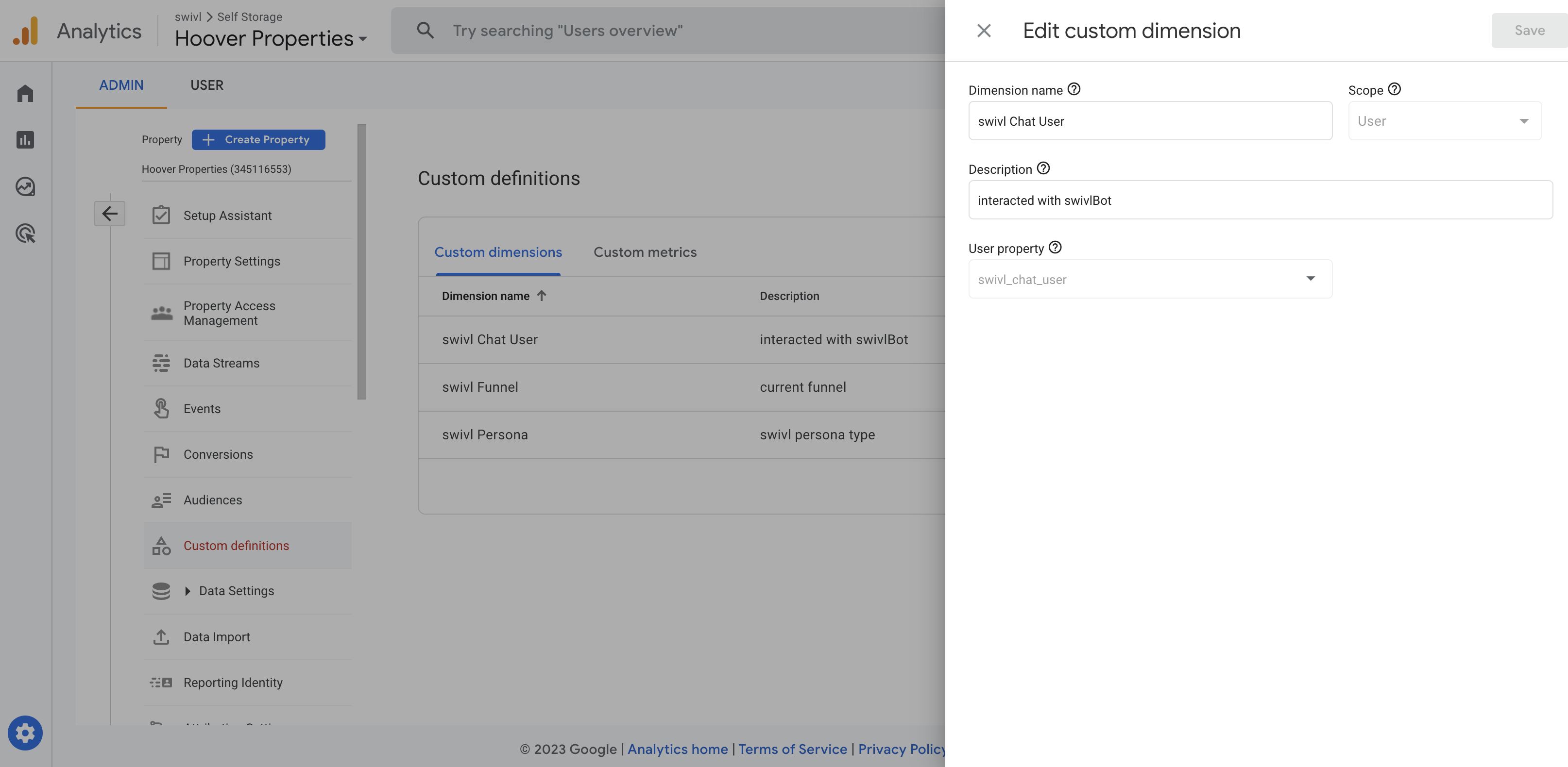Click the Scope help question icon

coord(1395,89)
